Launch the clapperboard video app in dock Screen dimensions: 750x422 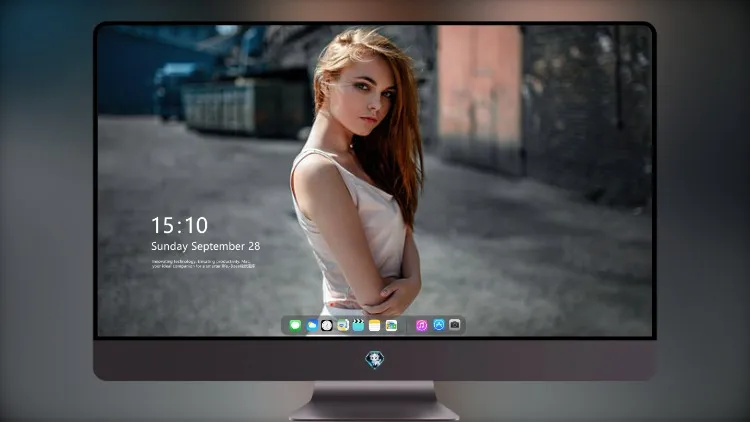(358, 325)
